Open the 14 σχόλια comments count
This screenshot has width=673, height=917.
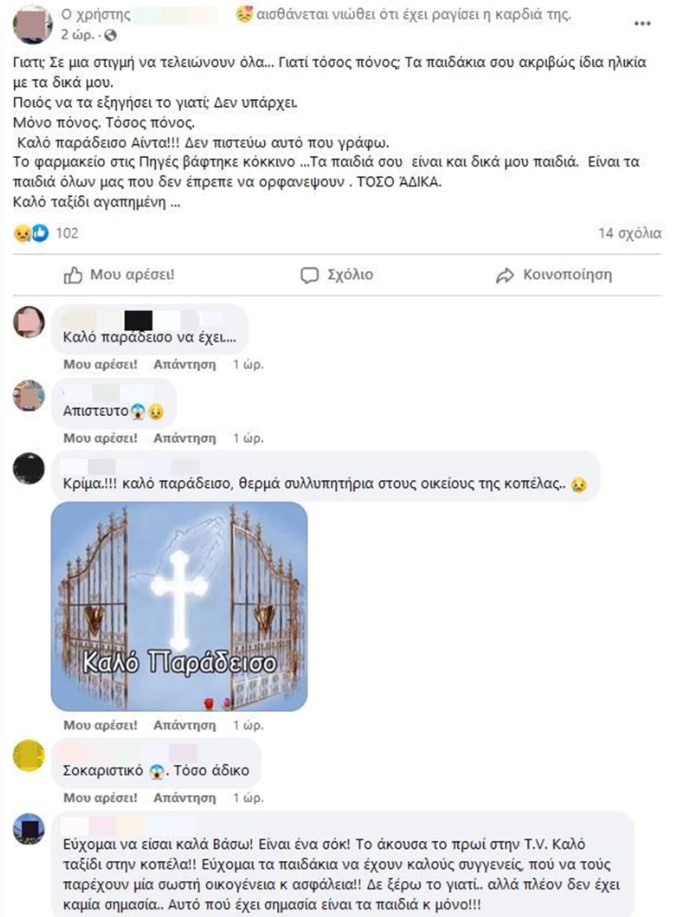tap(630, 233)
